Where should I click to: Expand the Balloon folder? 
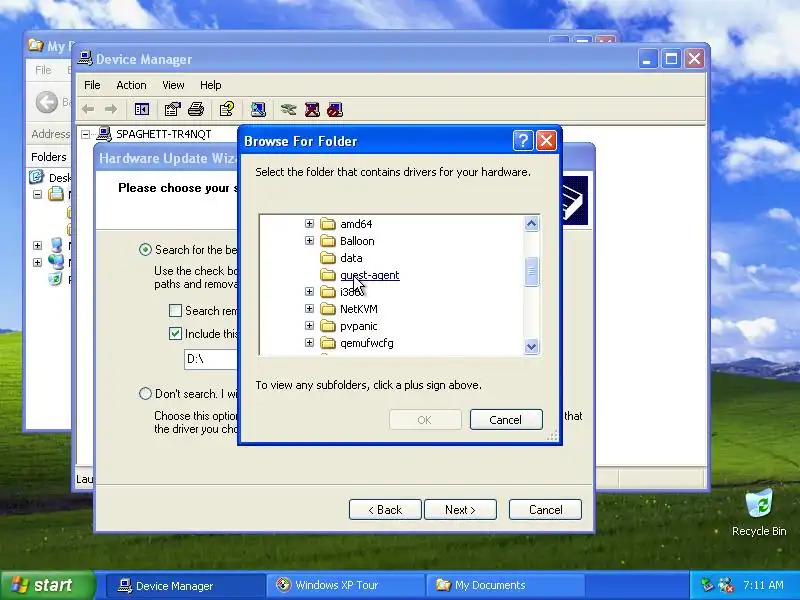pos(309,240)
